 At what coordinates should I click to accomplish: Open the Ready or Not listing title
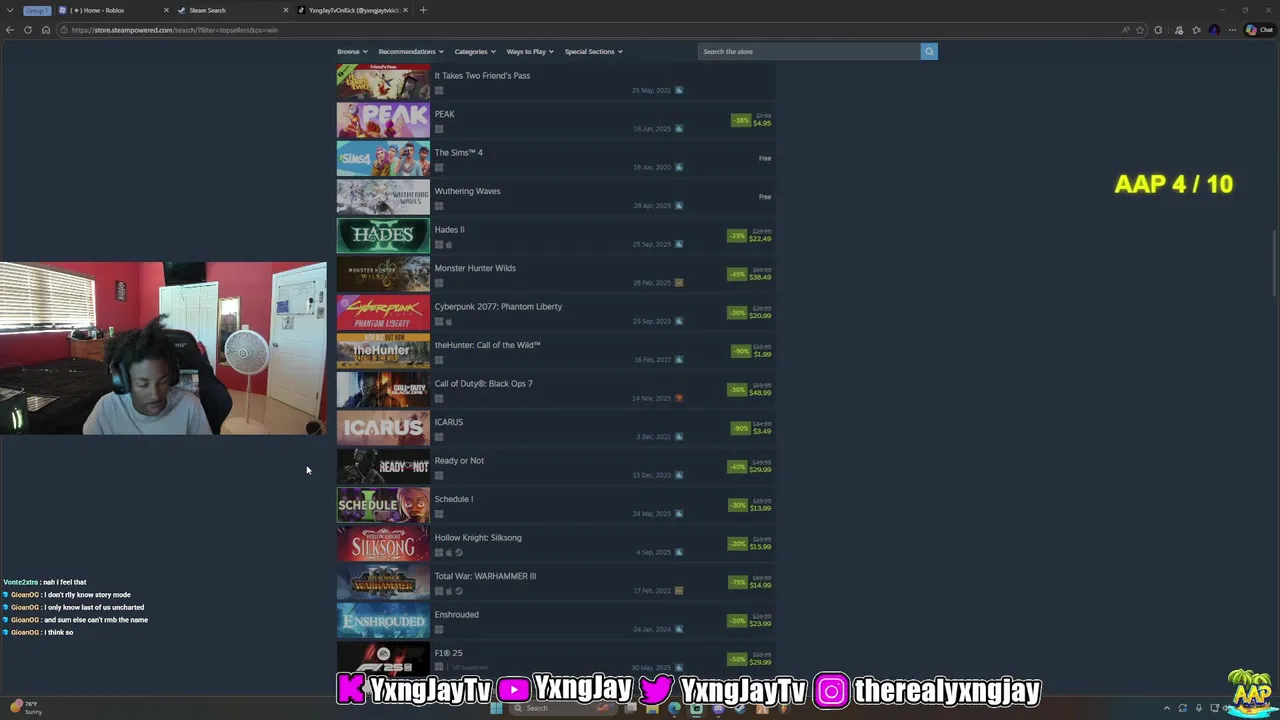[459, 461]
